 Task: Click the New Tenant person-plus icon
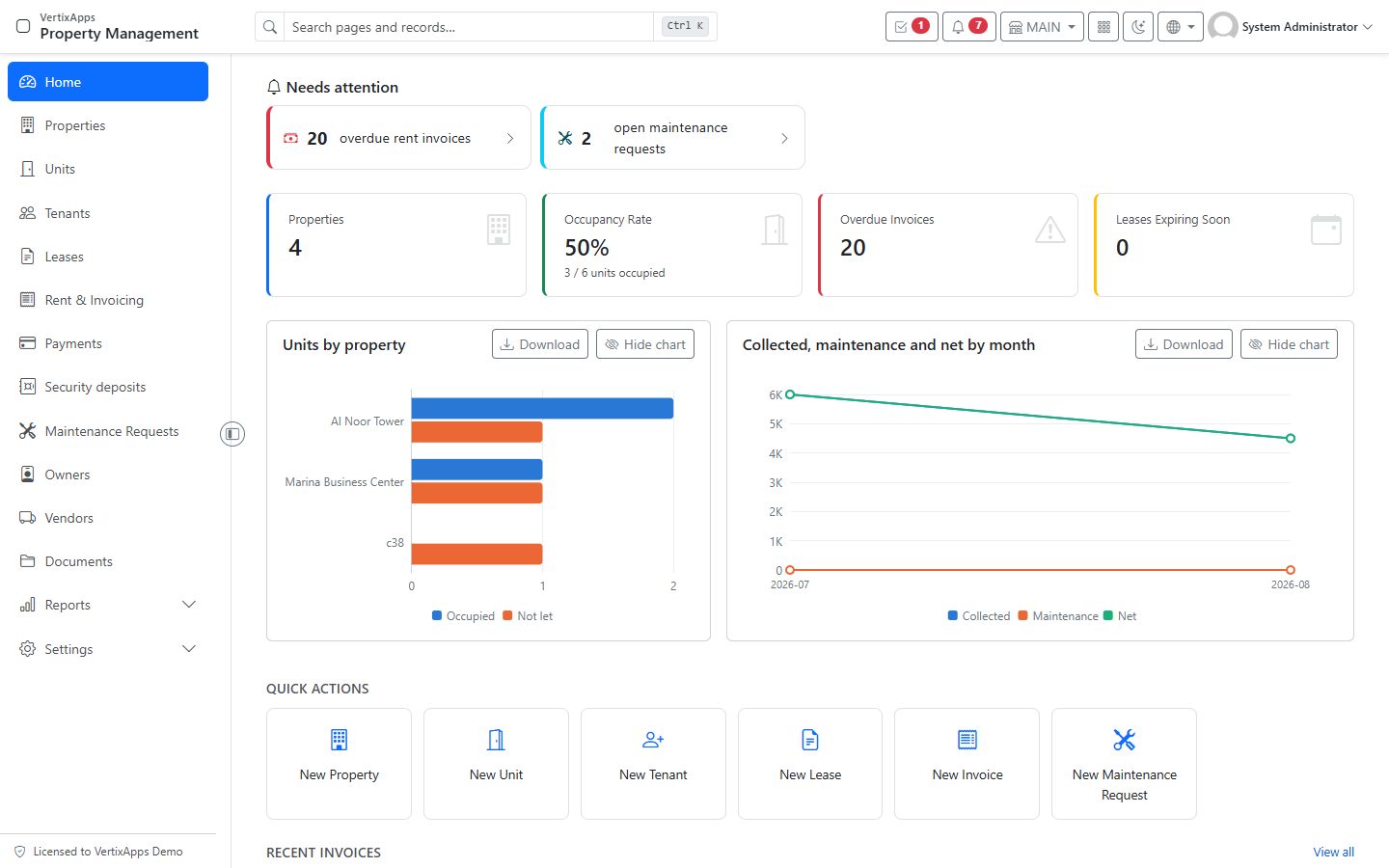click(653, 740)
